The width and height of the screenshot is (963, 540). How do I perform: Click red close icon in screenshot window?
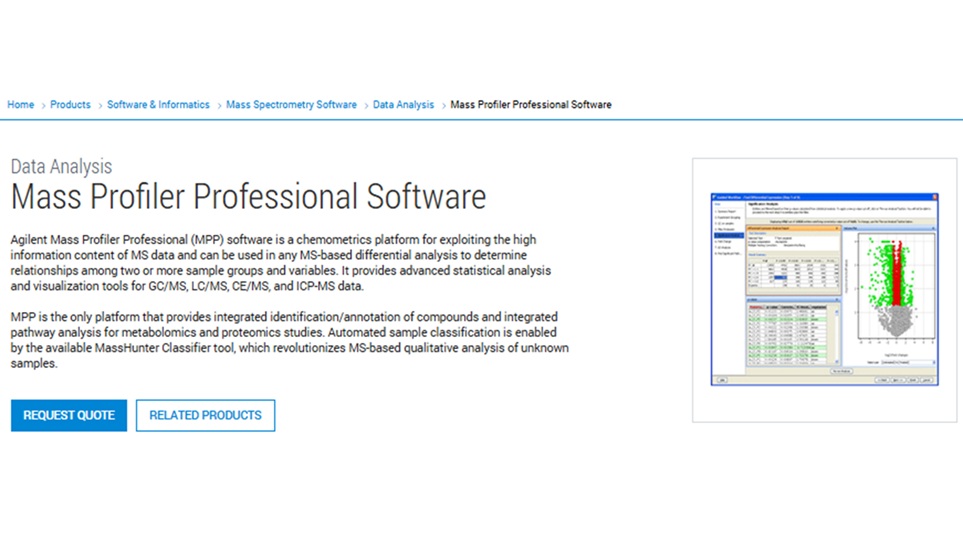click(x=935, y=197)
